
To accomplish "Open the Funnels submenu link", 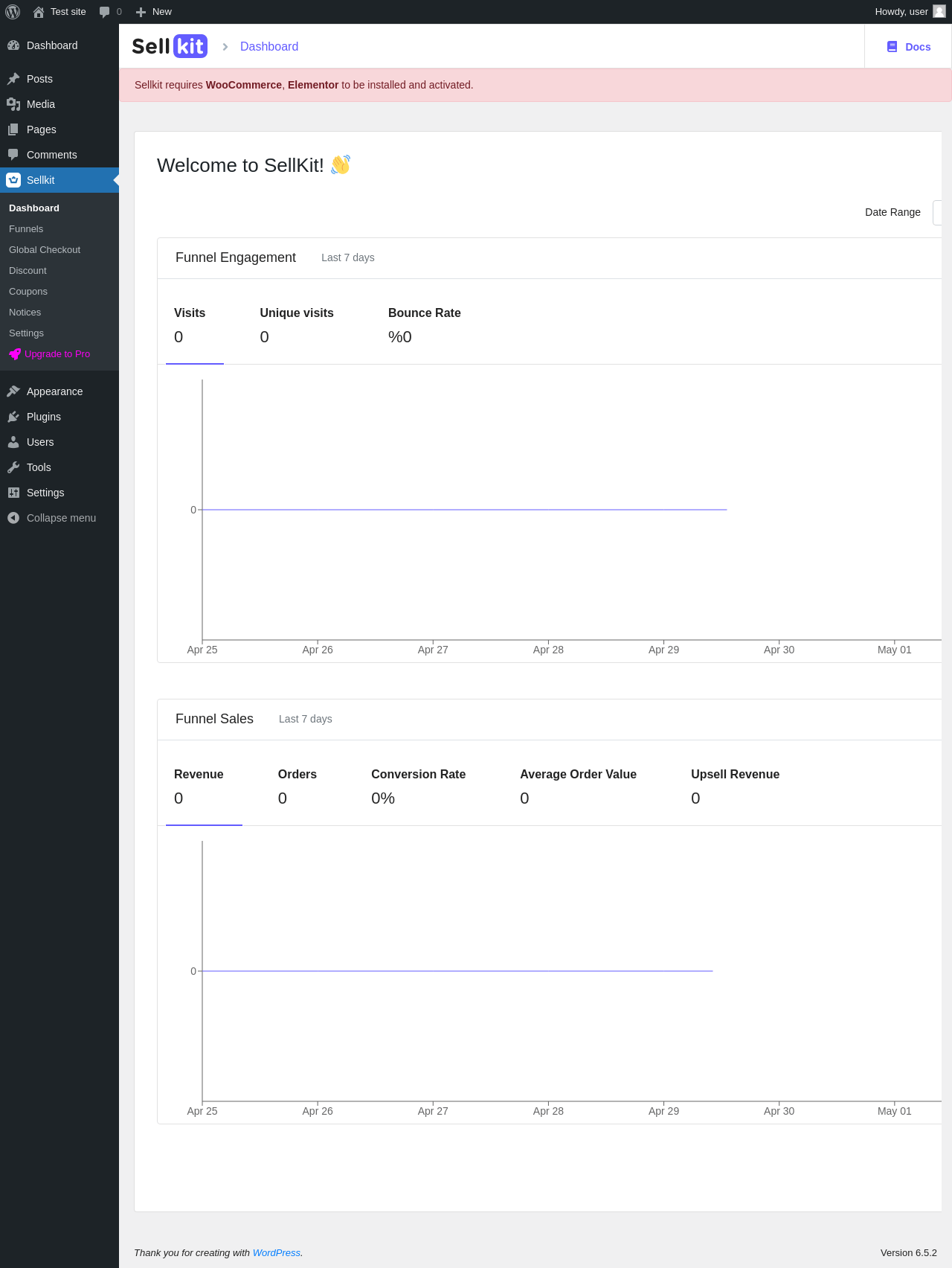I will [x=26, y=229].
